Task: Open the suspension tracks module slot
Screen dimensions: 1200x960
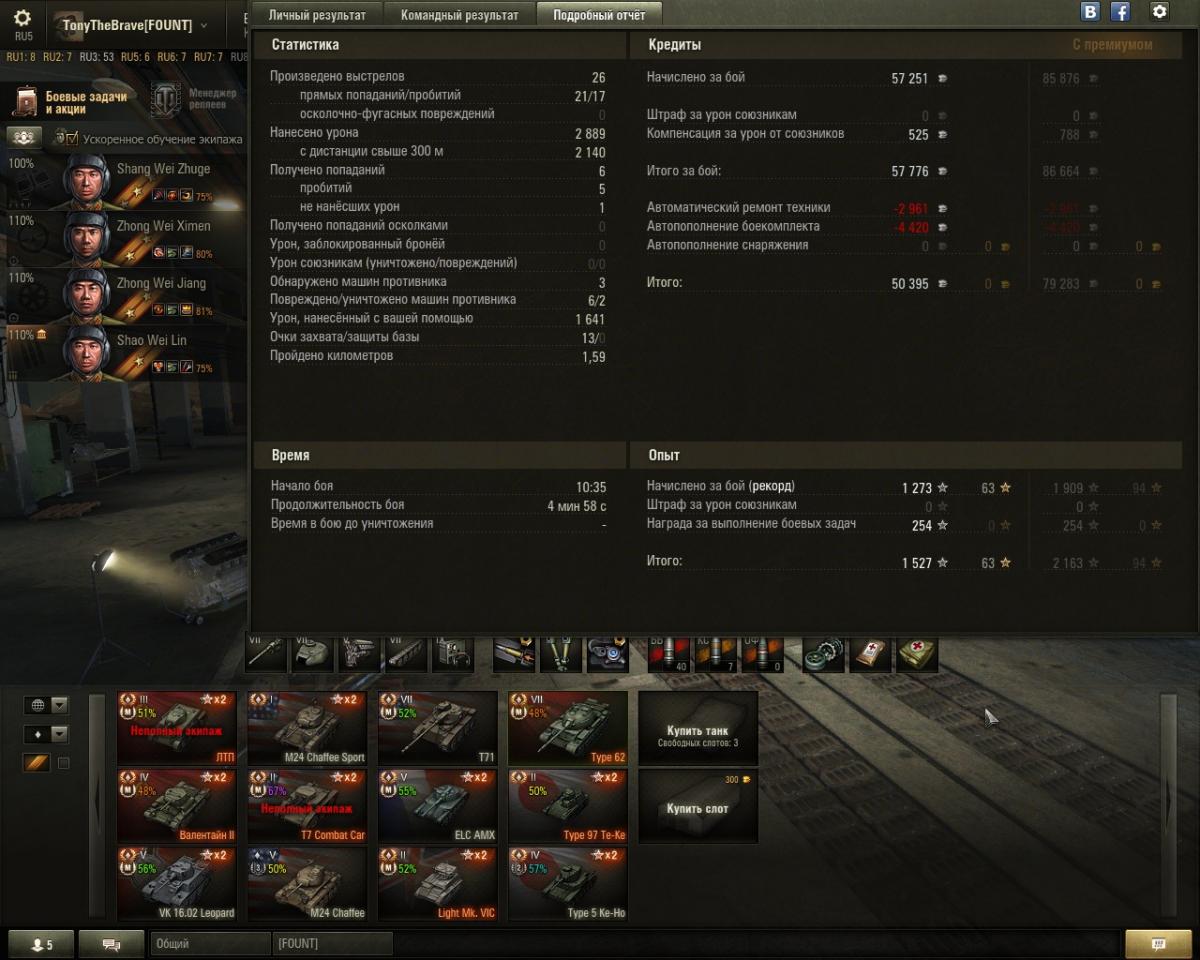Action: (x=405, y=653)
